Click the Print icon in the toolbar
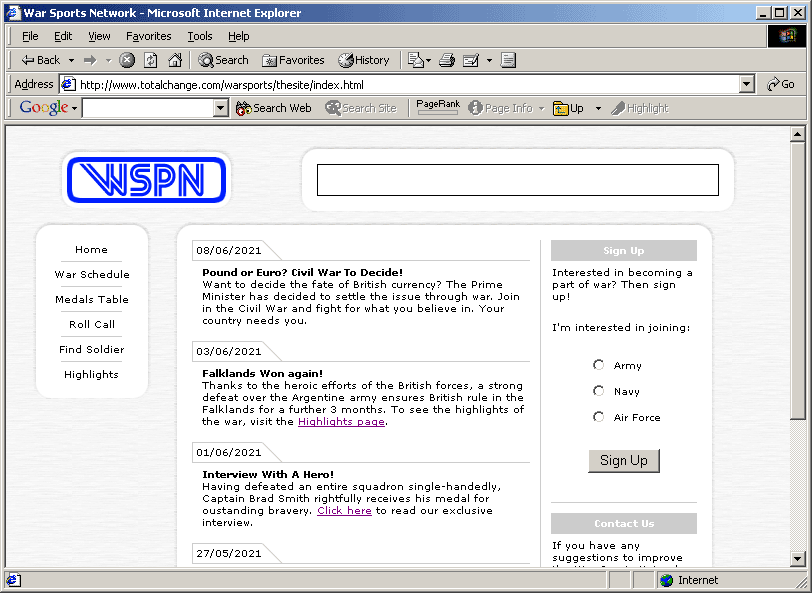812x593 pixels. pos(446,59)
